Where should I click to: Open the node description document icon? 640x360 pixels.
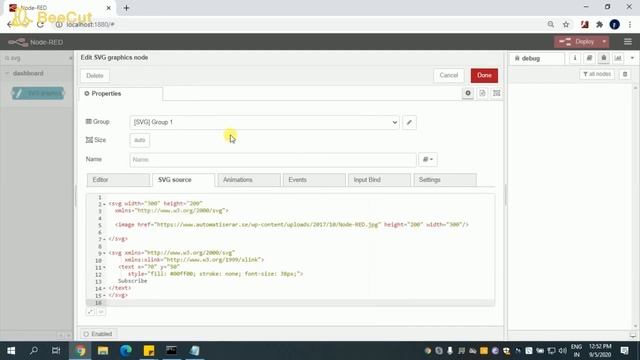(482, 93)
